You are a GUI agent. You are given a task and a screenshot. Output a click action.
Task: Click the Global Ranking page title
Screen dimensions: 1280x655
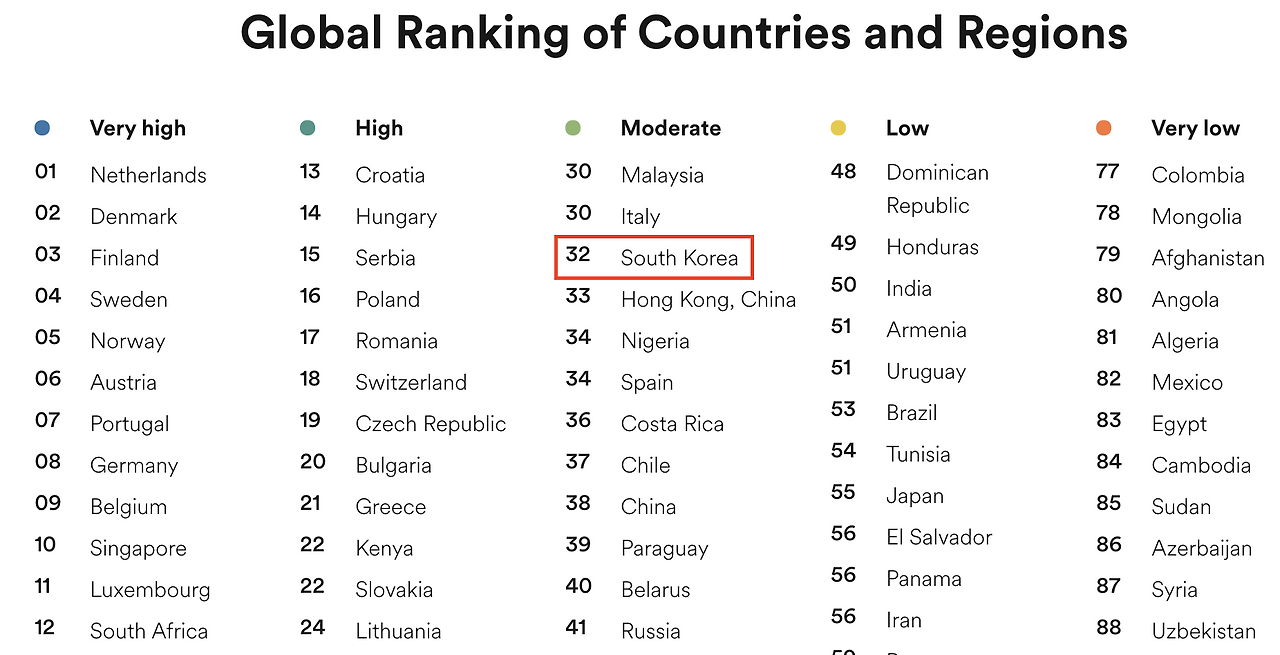[684, 33]
